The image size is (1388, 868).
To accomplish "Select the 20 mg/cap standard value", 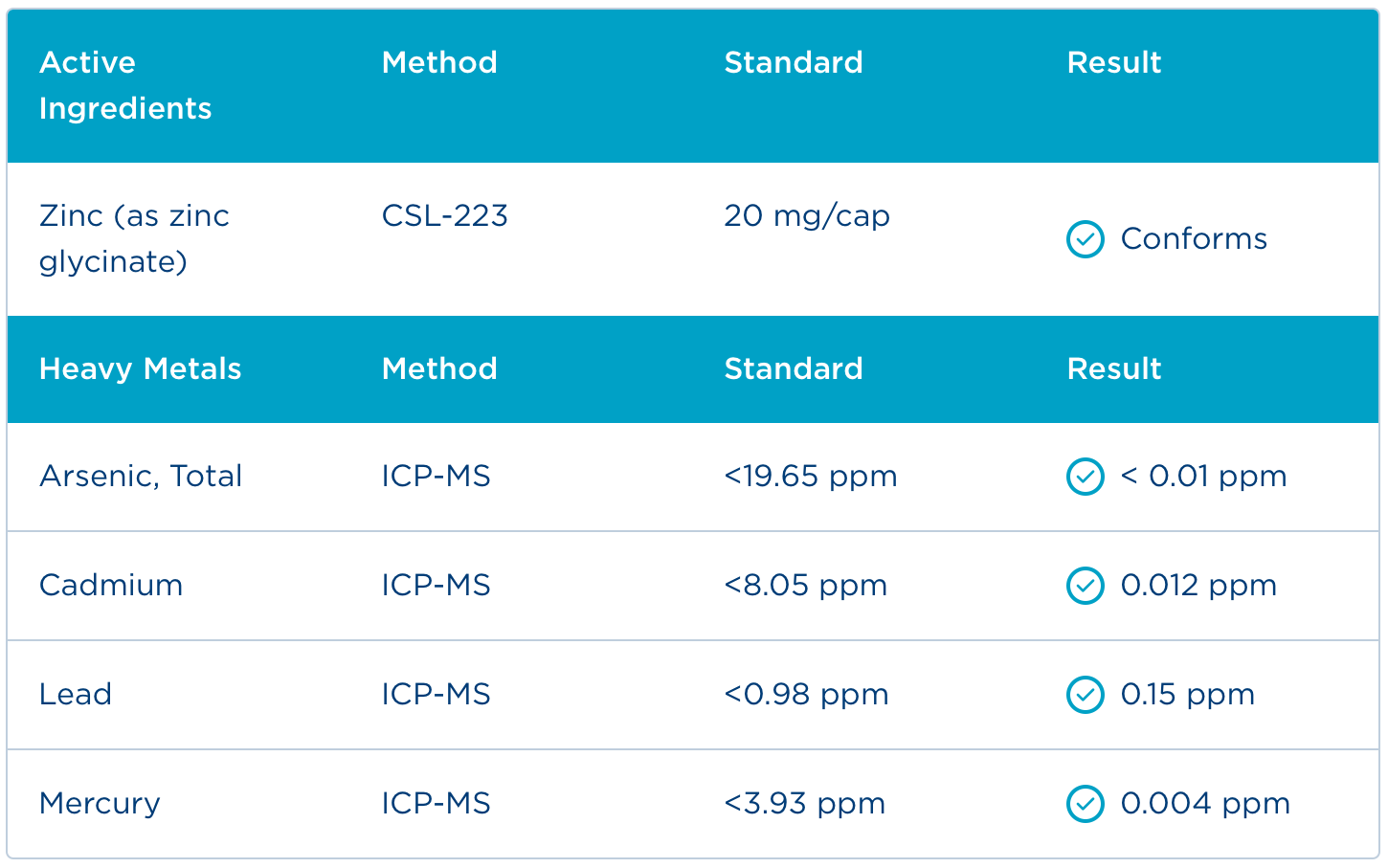I will click(x=806, y=216).
